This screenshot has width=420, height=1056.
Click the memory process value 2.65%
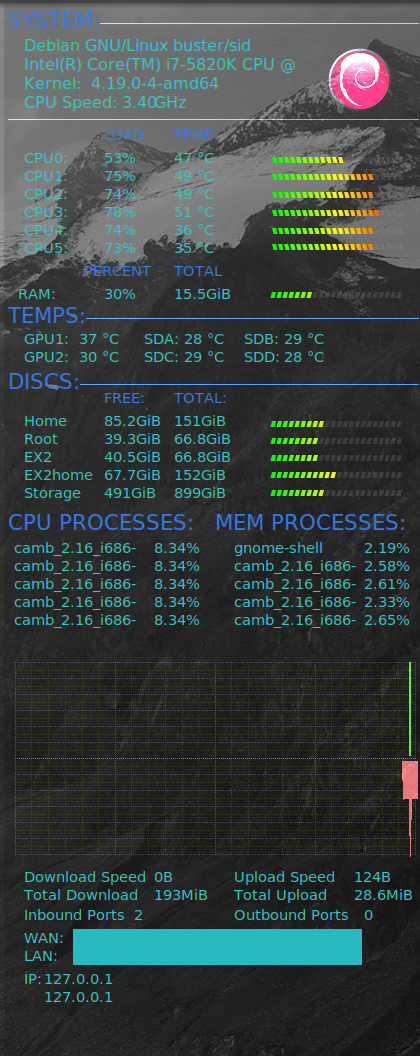point(387,620)
